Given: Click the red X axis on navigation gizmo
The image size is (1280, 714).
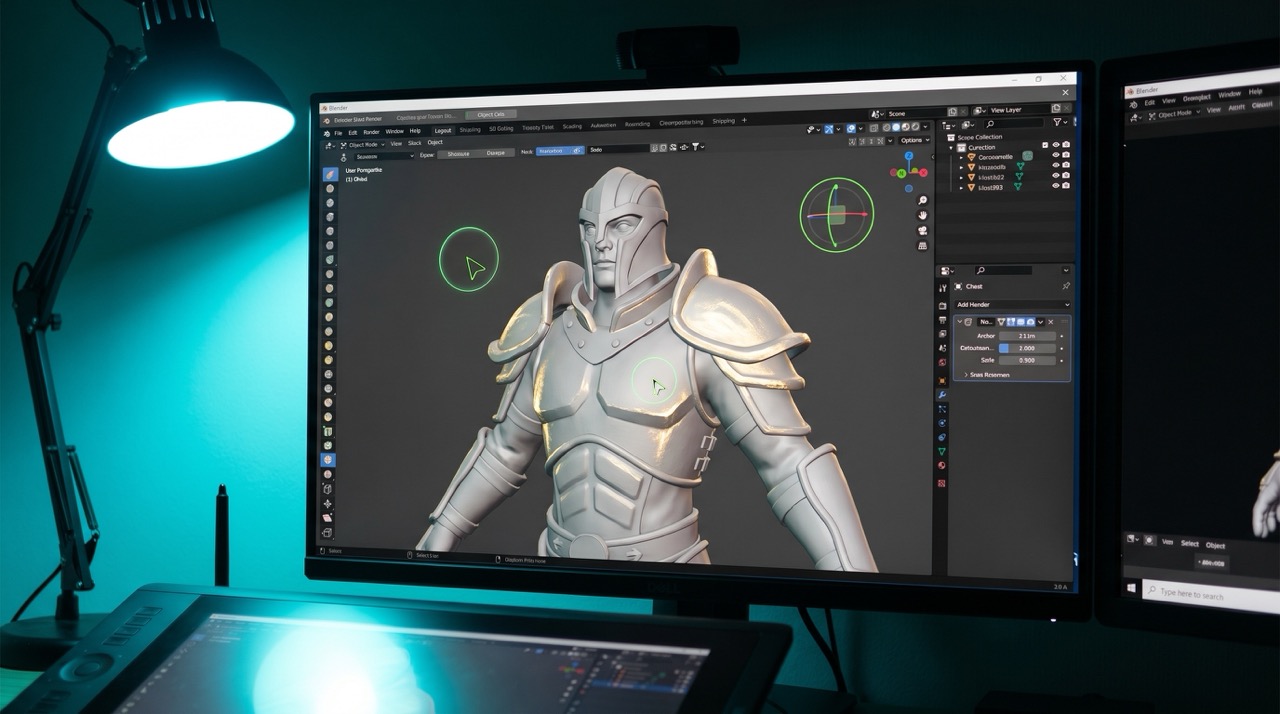Looking at the screenshot, I should 924,173.
